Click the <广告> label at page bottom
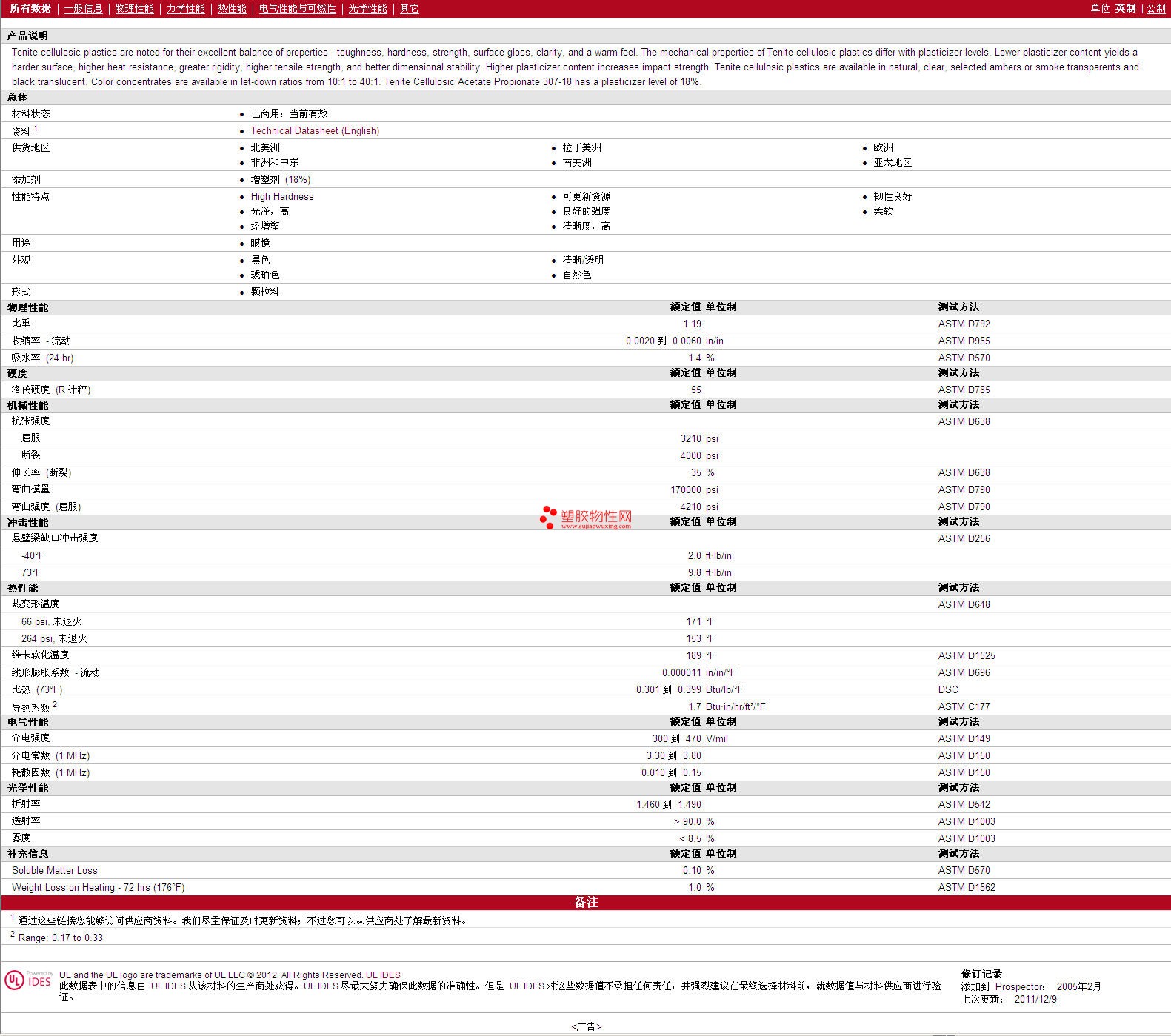Viewport: 1171px width, 1036px height. point(586,1026)
